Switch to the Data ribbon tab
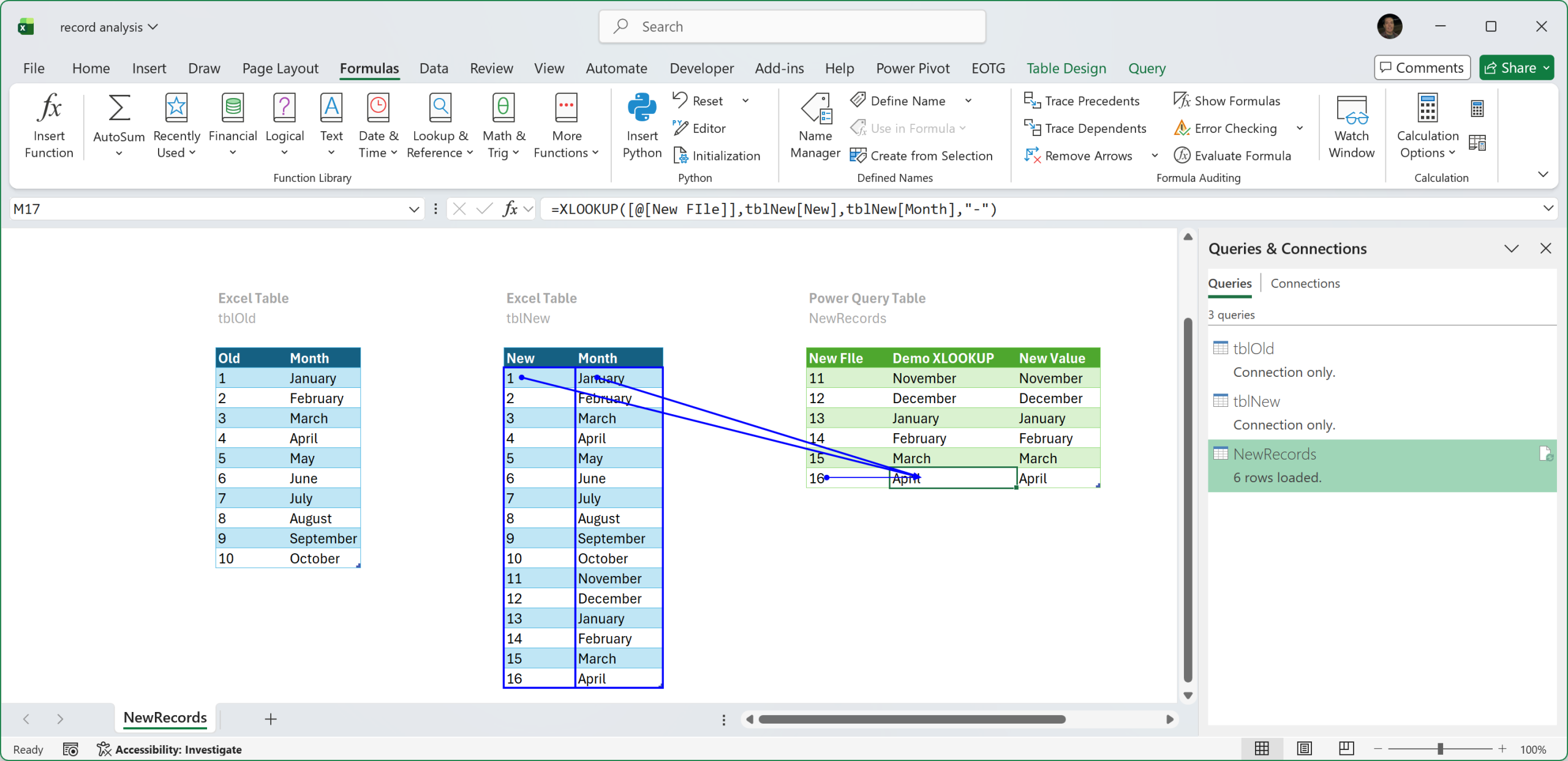The width and height of the screenshot is (1568, 761). tap(434, 68)
